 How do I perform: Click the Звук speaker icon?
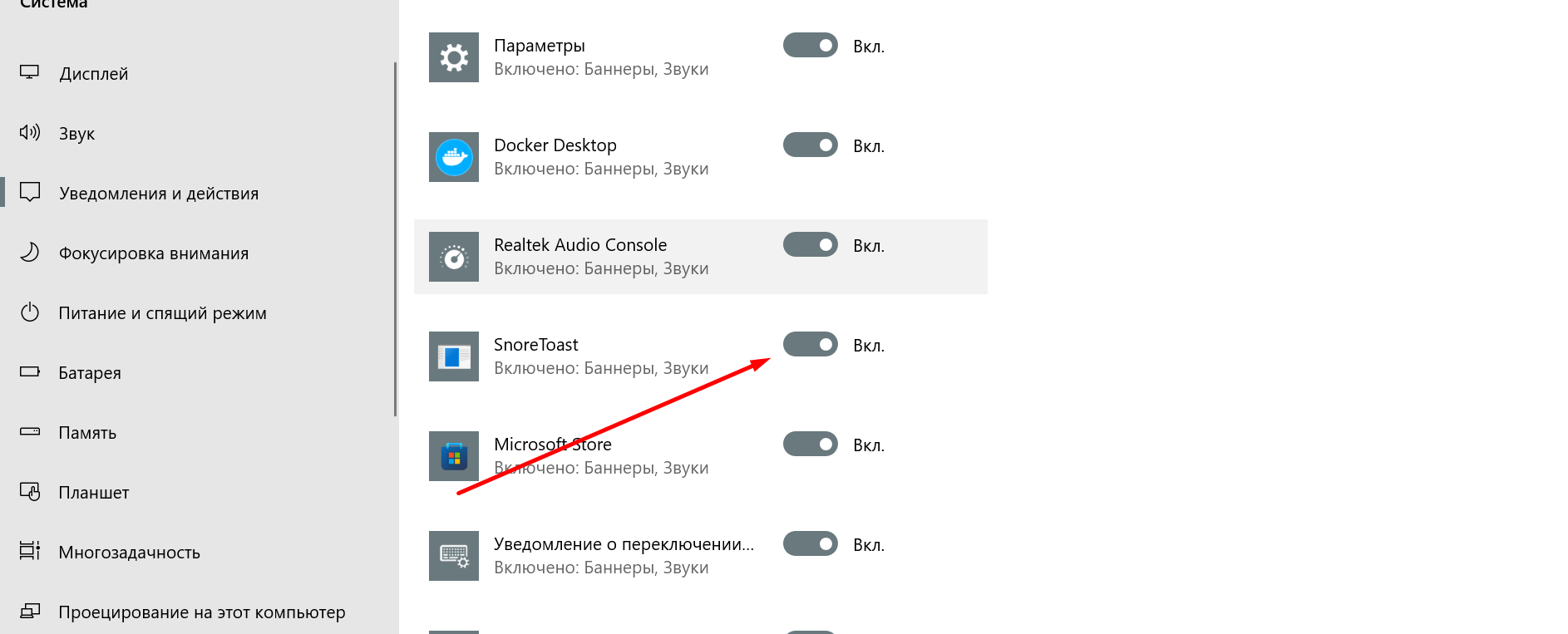(x=30, y=132)
